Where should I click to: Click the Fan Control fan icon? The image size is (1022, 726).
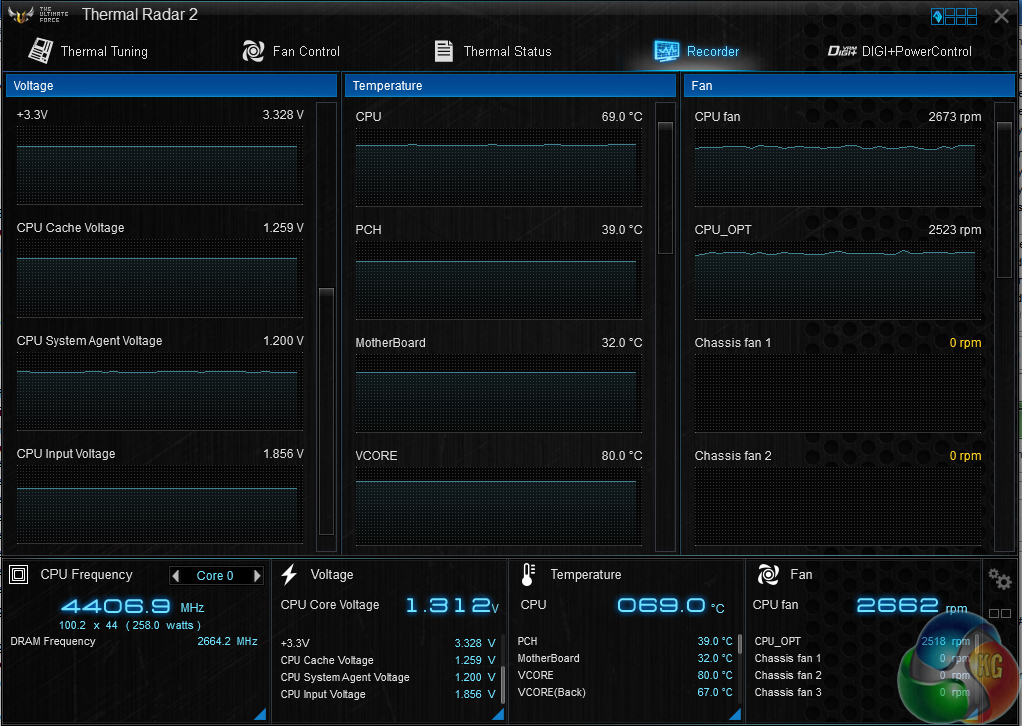(253, 51)
